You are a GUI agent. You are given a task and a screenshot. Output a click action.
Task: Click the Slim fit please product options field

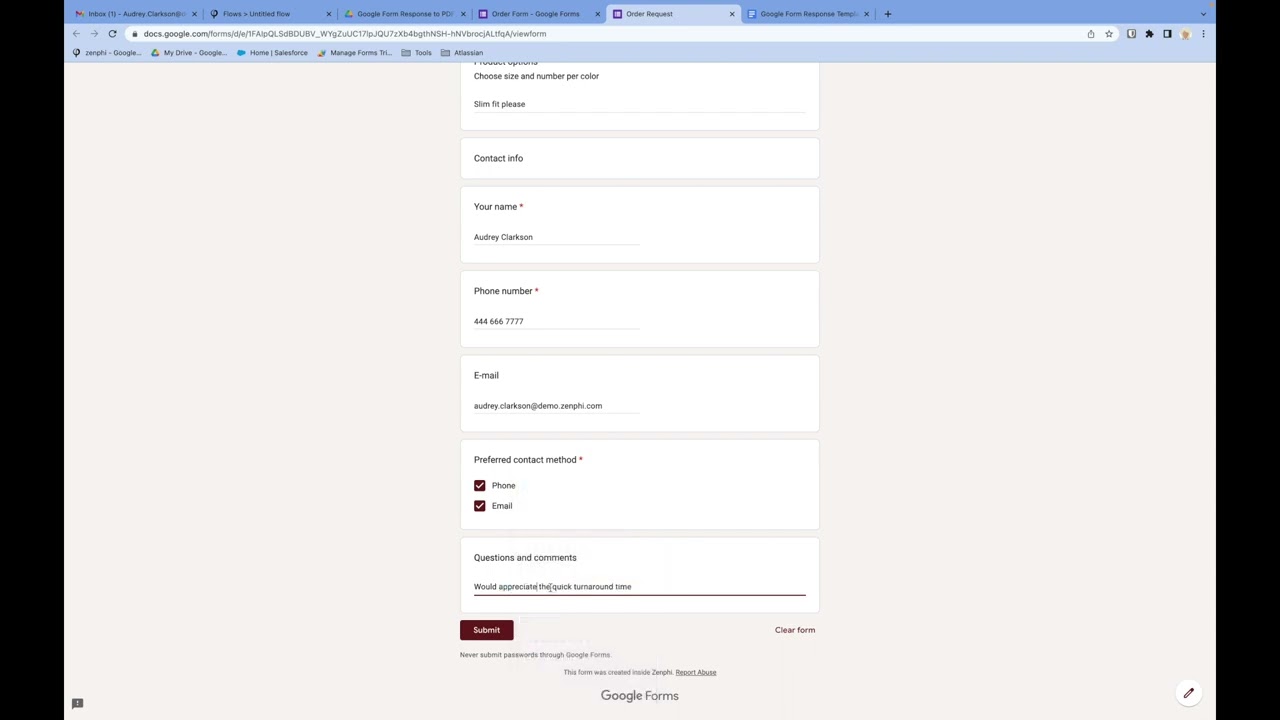click(x=639, y=104)
